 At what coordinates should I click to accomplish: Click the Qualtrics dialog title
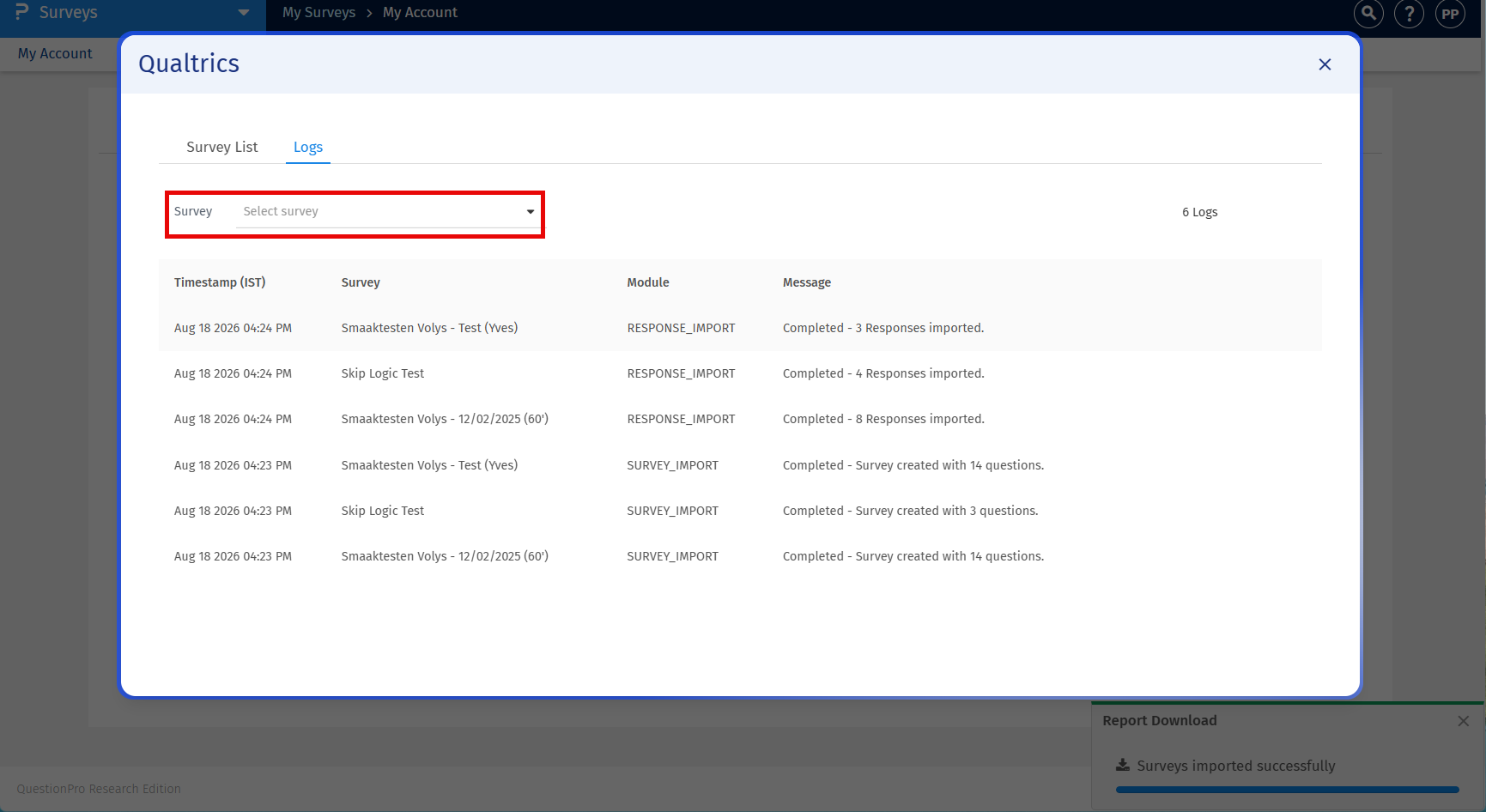coord(189,64)
